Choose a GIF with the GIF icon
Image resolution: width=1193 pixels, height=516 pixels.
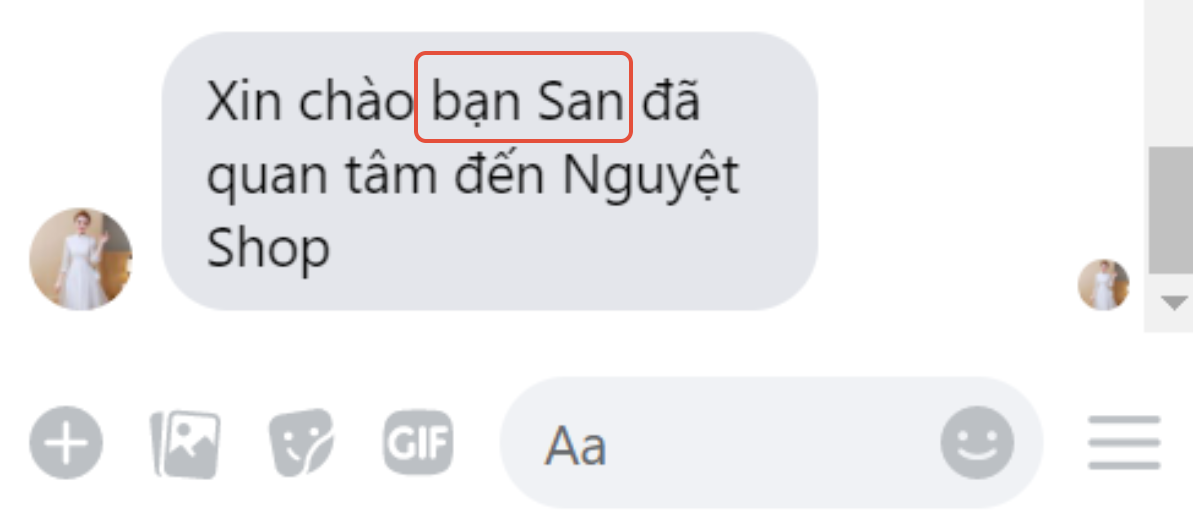coord(418,442)
